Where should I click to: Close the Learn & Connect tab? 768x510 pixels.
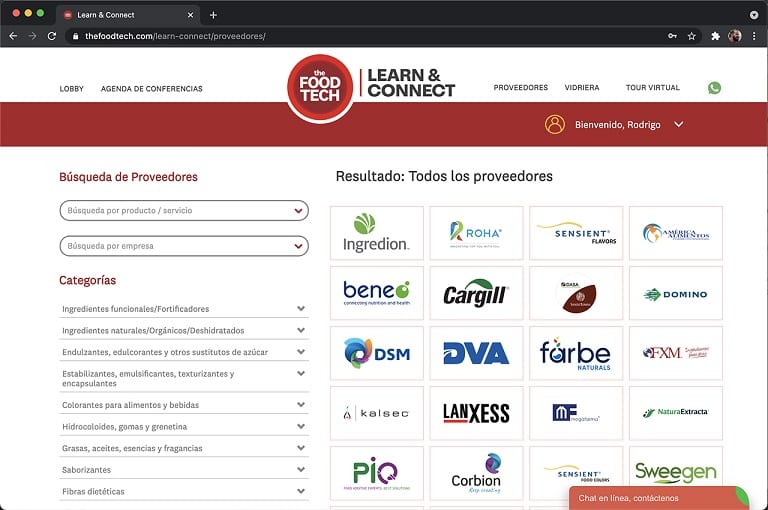(x=190, y=15)
